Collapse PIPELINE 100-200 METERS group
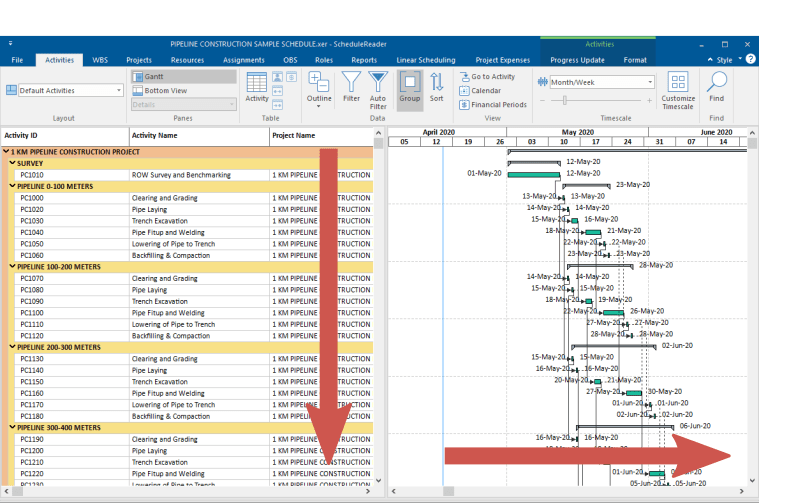 point(13,267)
